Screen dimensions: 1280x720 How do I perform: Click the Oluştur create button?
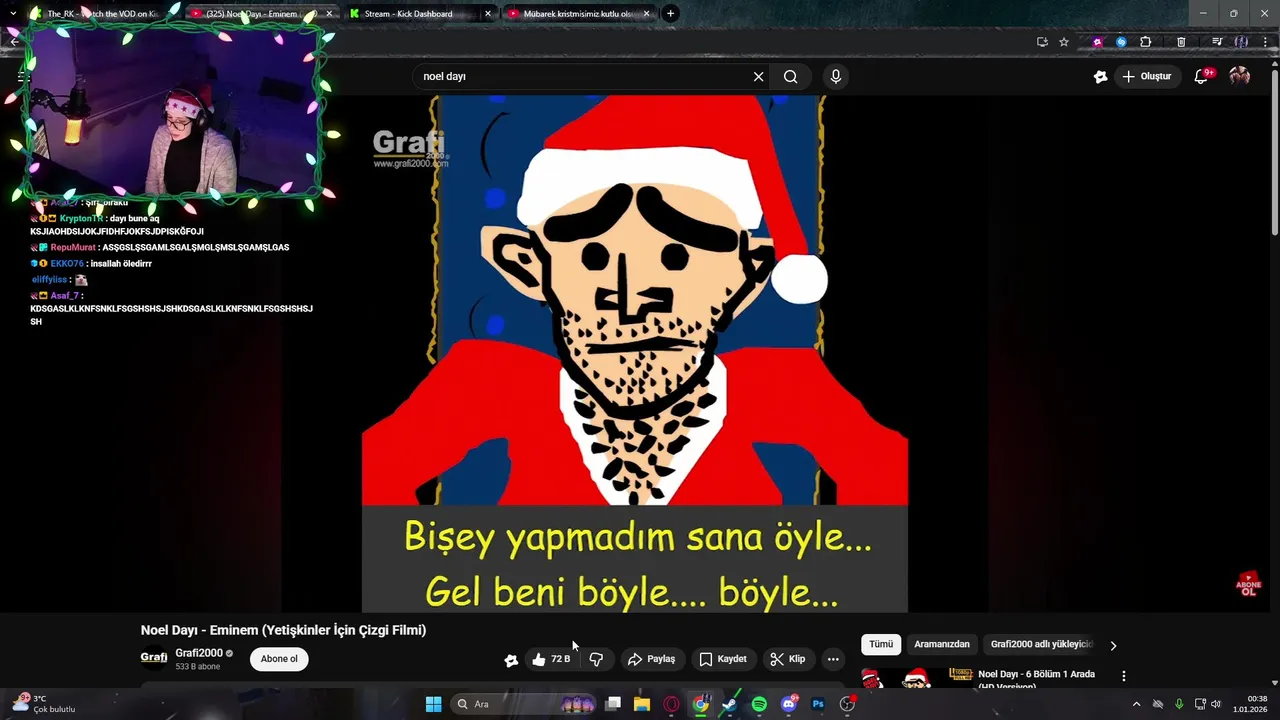[1147, 77]
